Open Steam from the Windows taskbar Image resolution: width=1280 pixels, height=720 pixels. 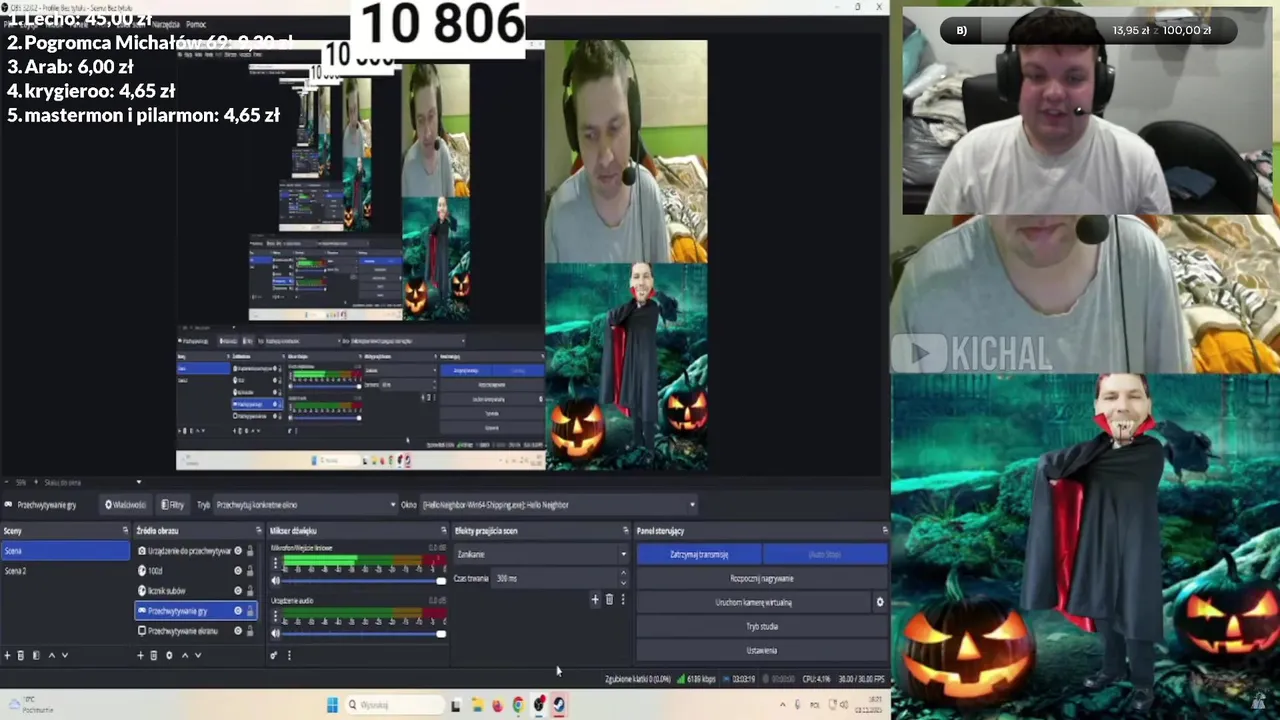(x=558, y=705)
